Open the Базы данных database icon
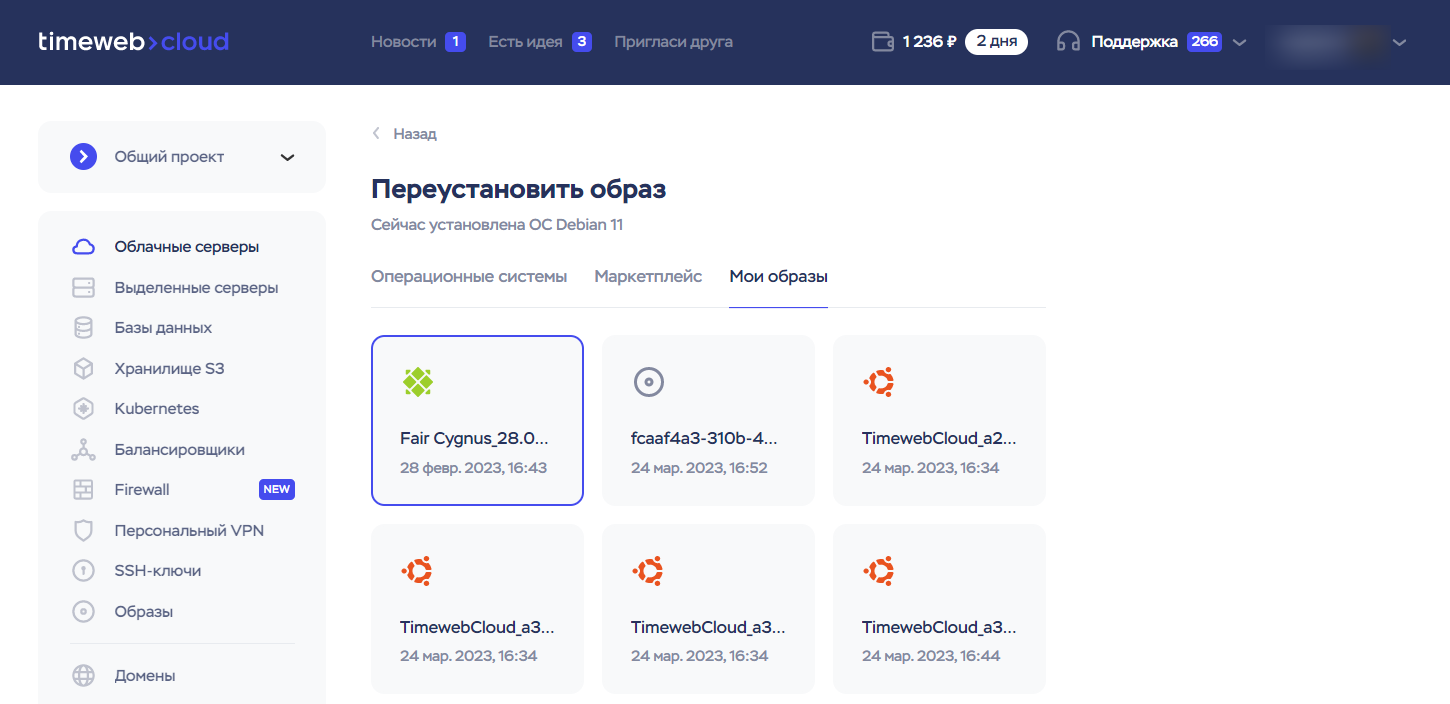Image resolution: width=1450 pixels, height=704 pixels. point(83,328)
